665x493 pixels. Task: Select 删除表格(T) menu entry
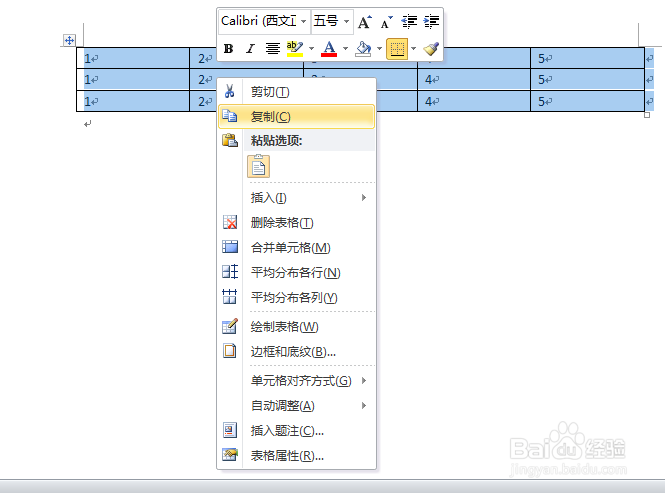tap(296, 223)
